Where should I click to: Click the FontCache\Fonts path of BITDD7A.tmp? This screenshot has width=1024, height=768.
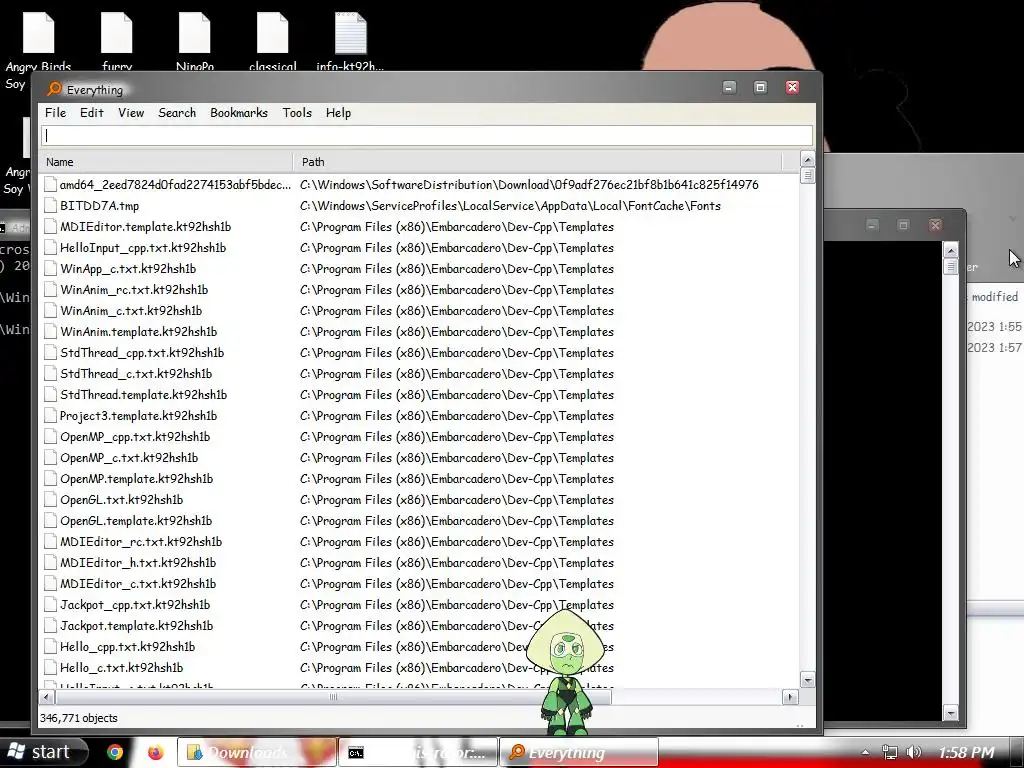(510, 206)
